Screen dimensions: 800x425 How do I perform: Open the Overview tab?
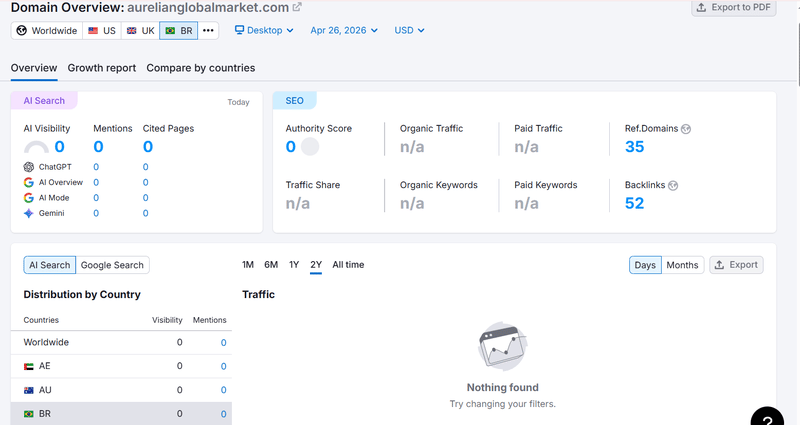tap(34, 68)
